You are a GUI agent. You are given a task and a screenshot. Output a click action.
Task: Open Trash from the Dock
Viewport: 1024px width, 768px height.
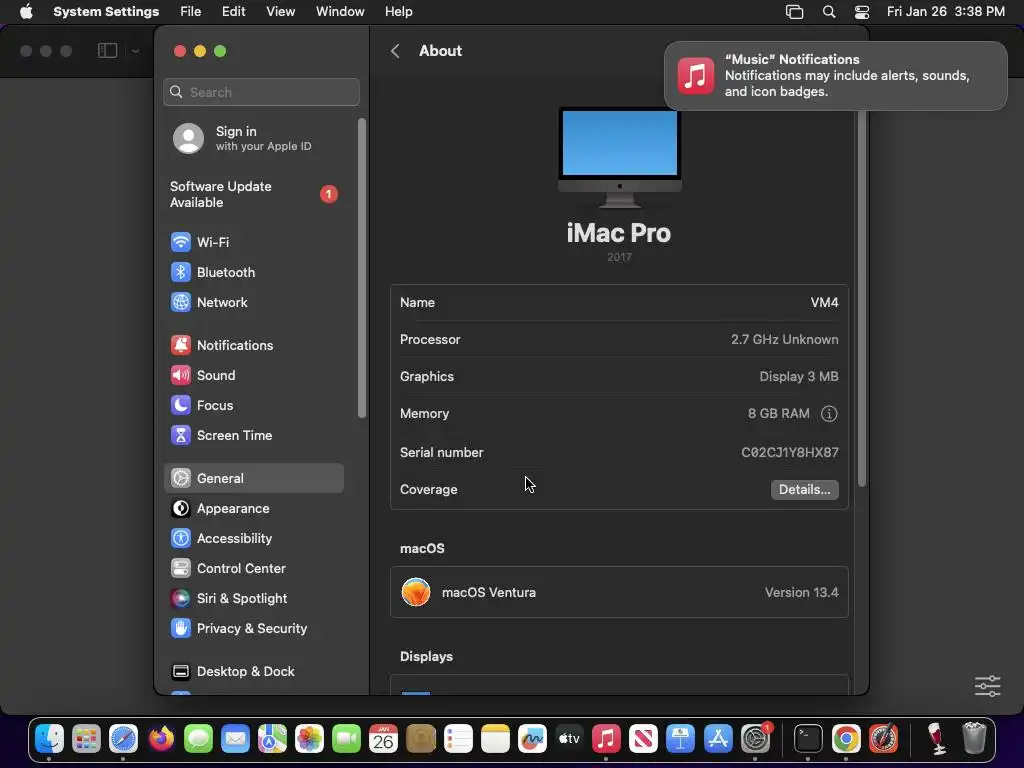click(x=974, y=739)
